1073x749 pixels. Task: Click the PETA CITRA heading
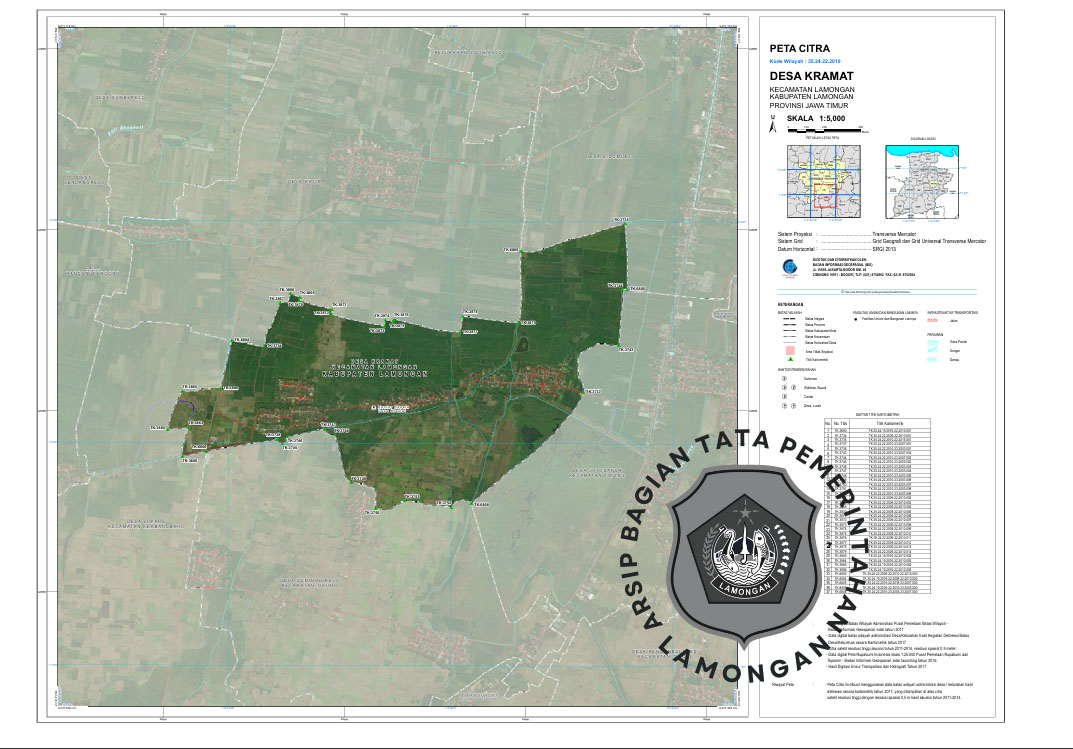click(799, 48)
